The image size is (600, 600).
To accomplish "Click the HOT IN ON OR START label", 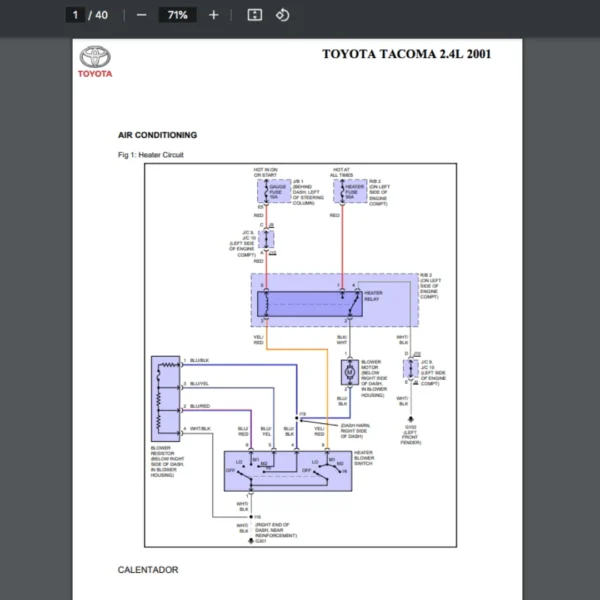I will (266, 172).
